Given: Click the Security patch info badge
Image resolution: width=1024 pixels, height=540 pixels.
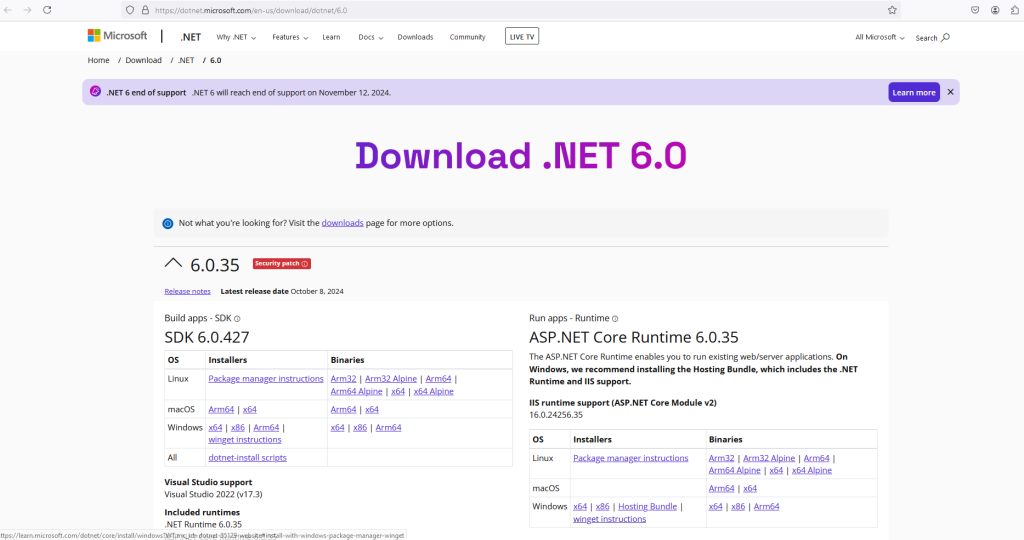Looking at the screenshot, I should [281, 264].
